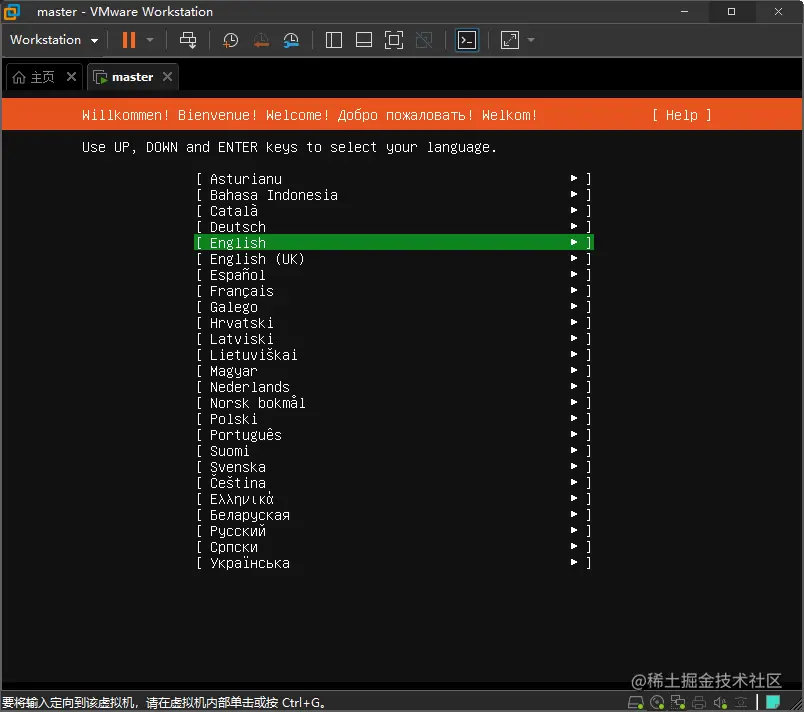
Task: Click the network adapter status icon
Action: click(x=678, y=702)
